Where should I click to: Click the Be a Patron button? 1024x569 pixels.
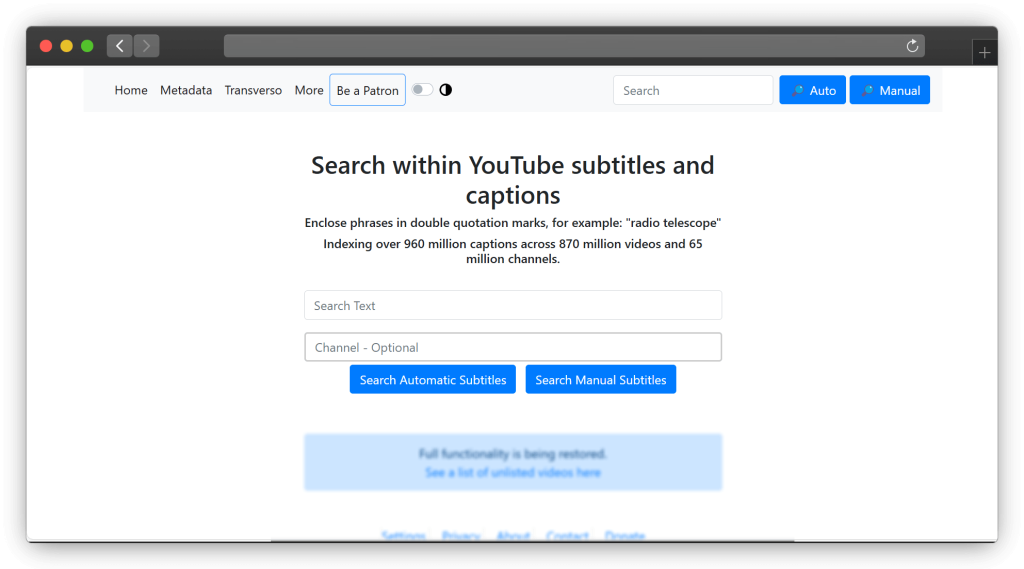[367, 90]
